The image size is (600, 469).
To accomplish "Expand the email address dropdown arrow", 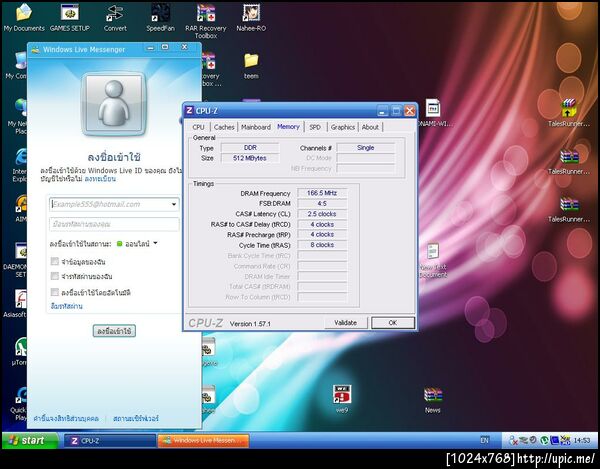I will pyautogui.click(x=174, y=204).
